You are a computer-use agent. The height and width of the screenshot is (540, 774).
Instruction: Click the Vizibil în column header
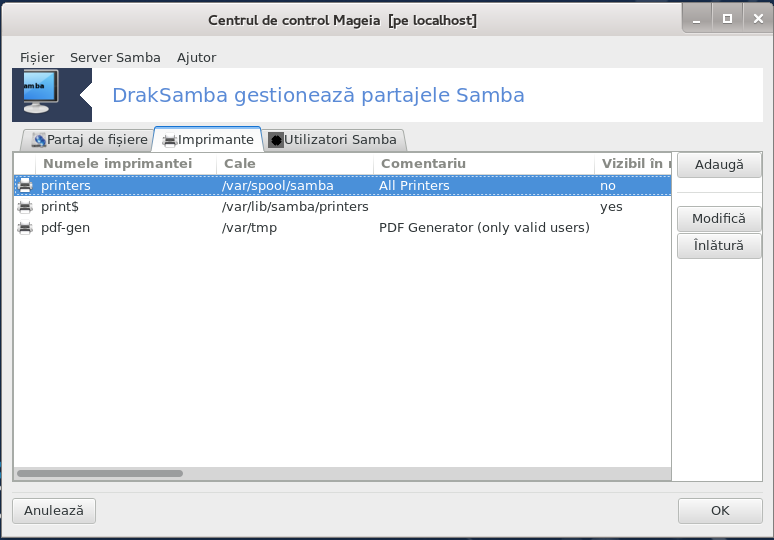pyautogui.click(x=633, y=164)
